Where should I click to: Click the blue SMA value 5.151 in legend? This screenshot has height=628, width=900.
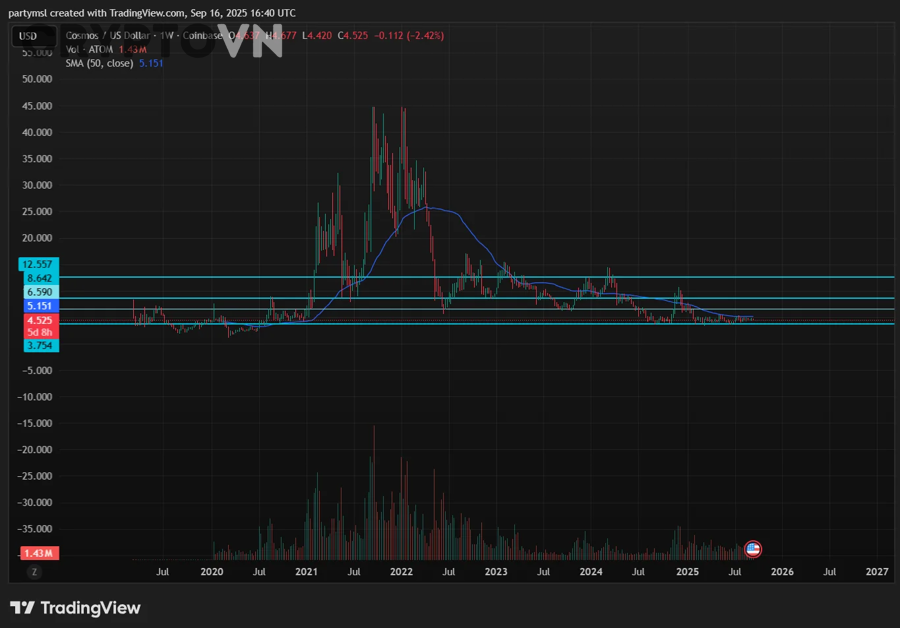pyautogui.click(x=151, y=62)
